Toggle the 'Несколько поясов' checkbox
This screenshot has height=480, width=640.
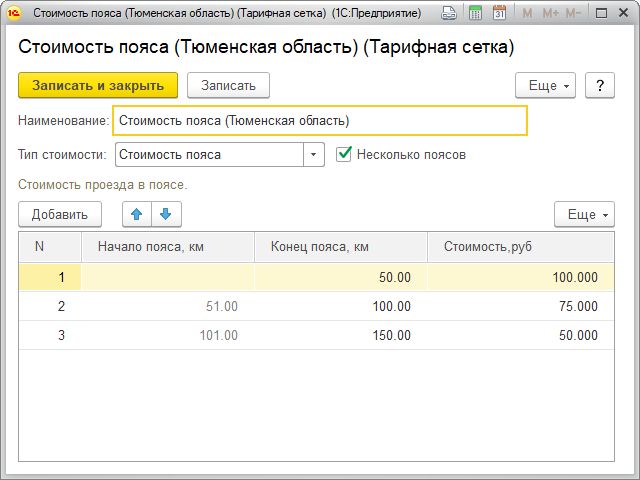click(345, 154)
